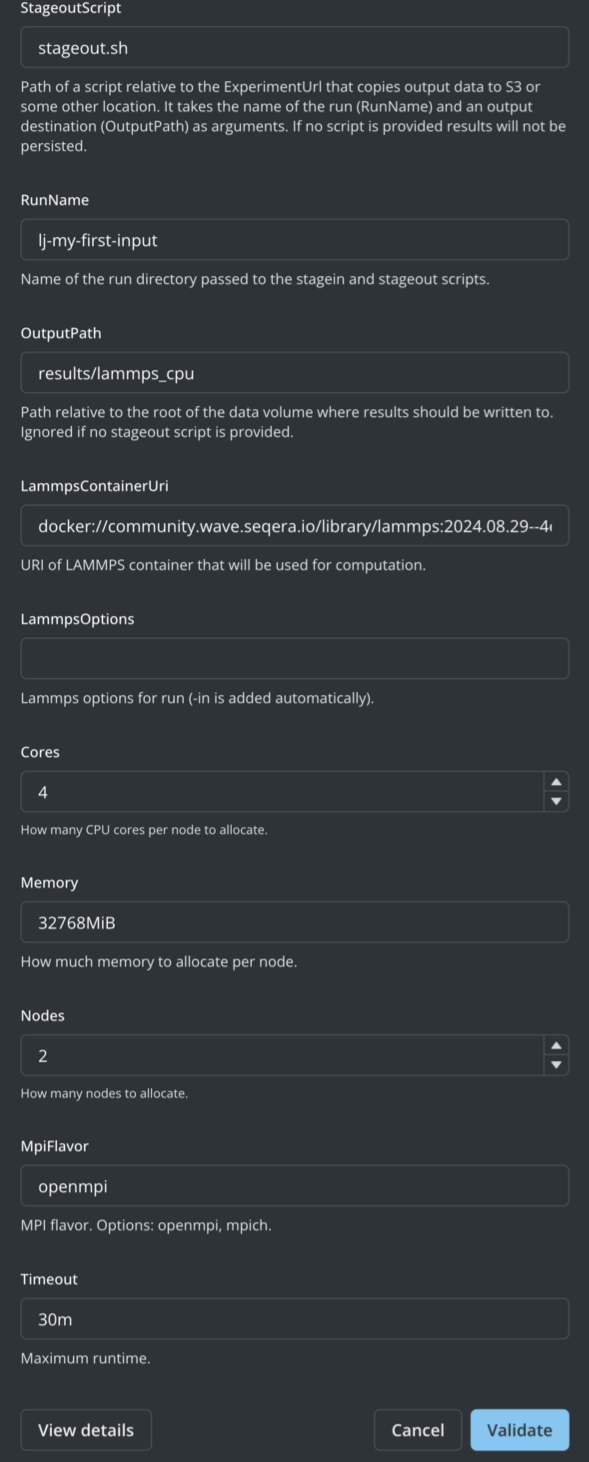This screenshot has width=589, height=1462.
Task: Click the LammpsContainerUri docker URI field
Action: tap(294, 524)
